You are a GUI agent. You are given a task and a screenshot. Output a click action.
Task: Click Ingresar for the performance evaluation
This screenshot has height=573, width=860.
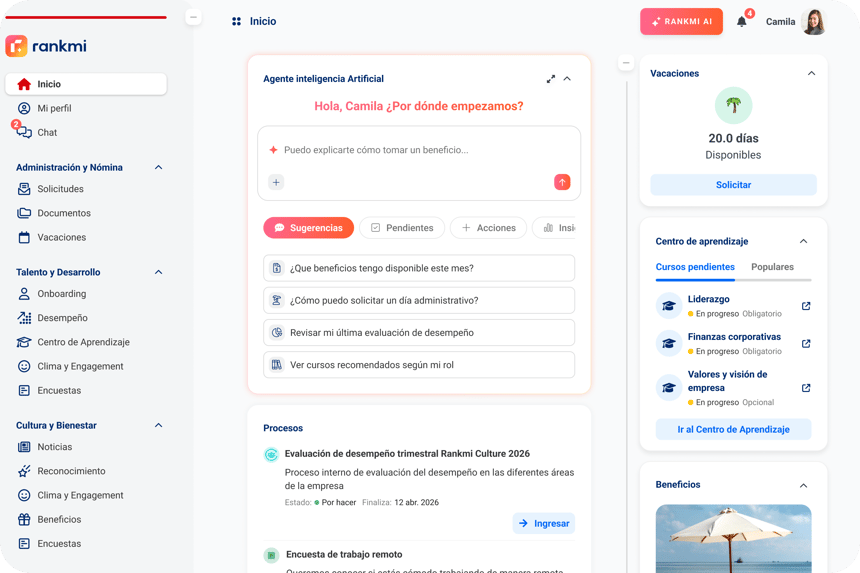544,524
